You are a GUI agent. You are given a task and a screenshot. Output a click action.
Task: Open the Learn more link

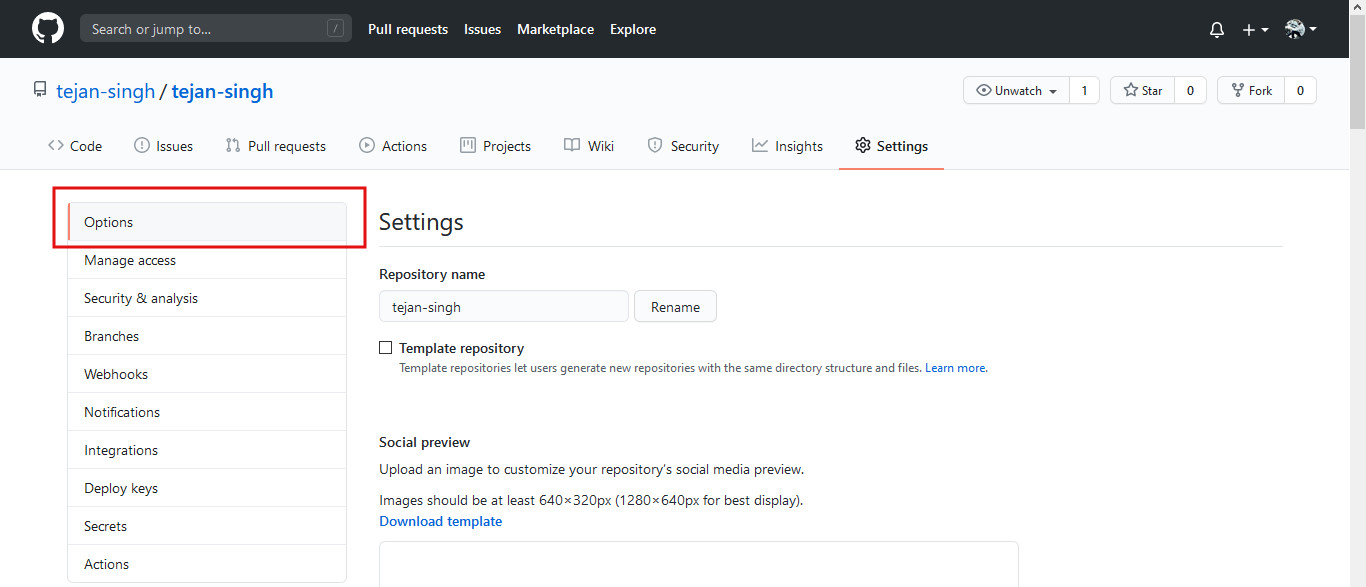[x=956, y=368]
